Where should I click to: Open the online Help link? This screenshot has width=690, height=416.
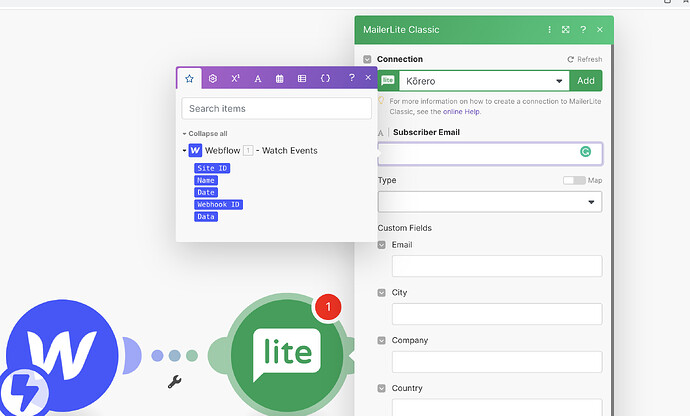pos(461,112)
